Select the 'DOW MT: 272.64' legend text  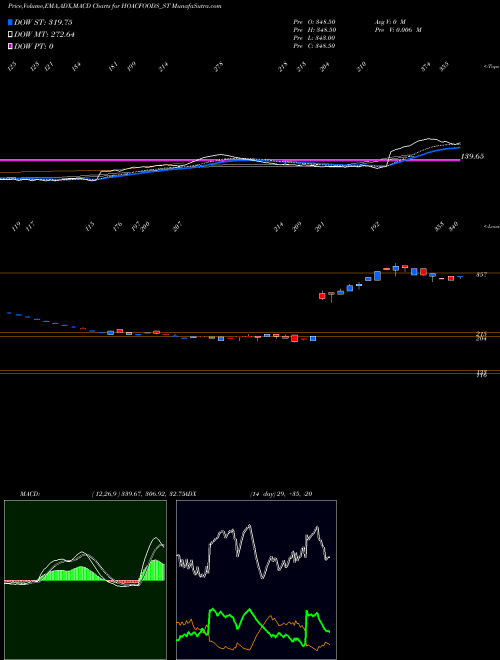pyautogui.click(x=44, y=35)
